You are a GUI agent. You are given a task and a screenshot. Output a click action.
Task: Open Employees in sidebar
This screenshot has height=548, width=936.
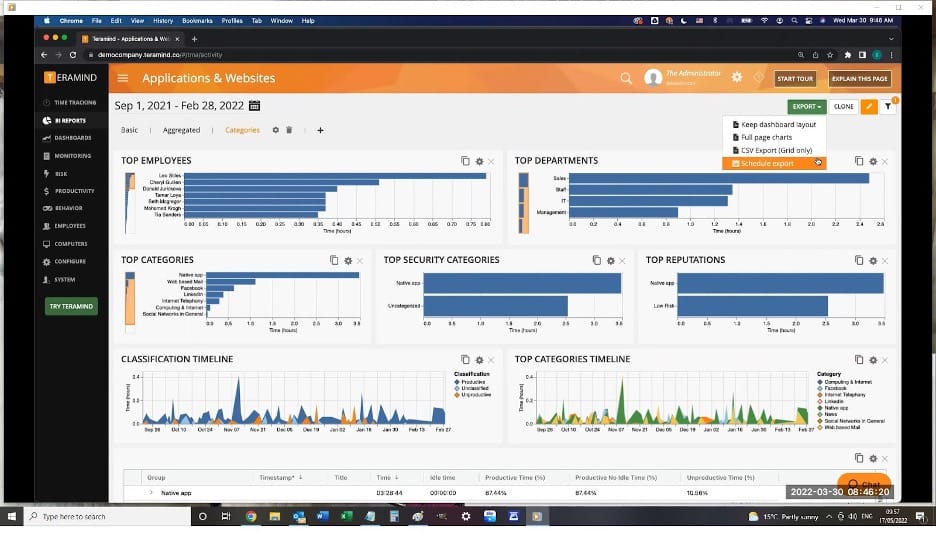(x=70, y=226)
